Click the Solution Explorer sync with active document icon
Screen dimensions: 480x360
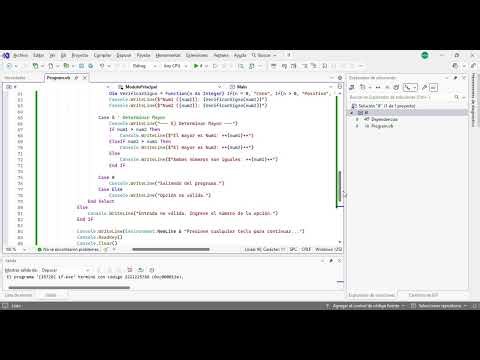[378, 88]
